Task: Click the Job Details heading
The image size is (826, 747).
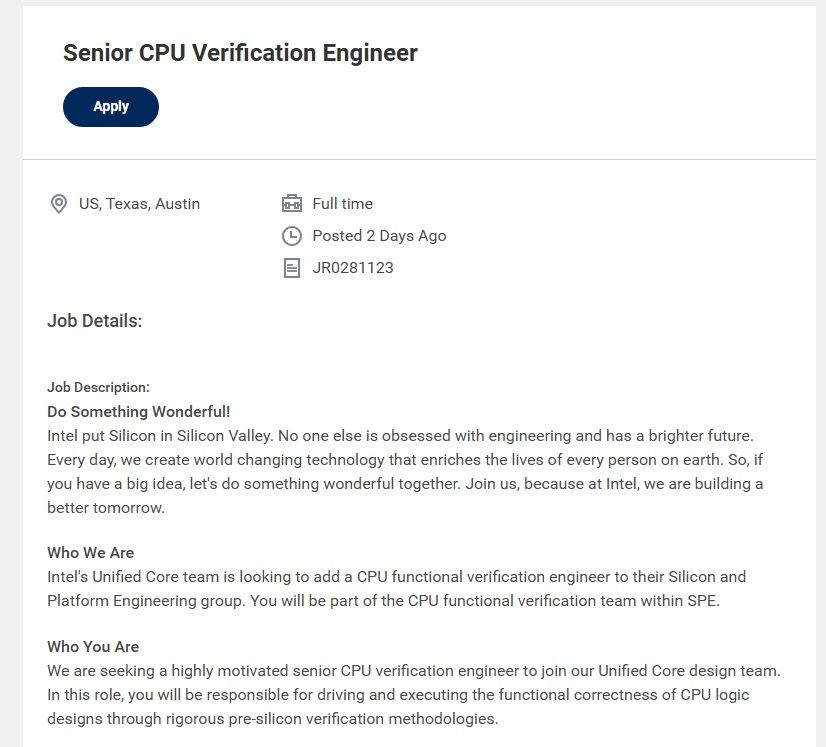Action: click(x=95, y=321)
